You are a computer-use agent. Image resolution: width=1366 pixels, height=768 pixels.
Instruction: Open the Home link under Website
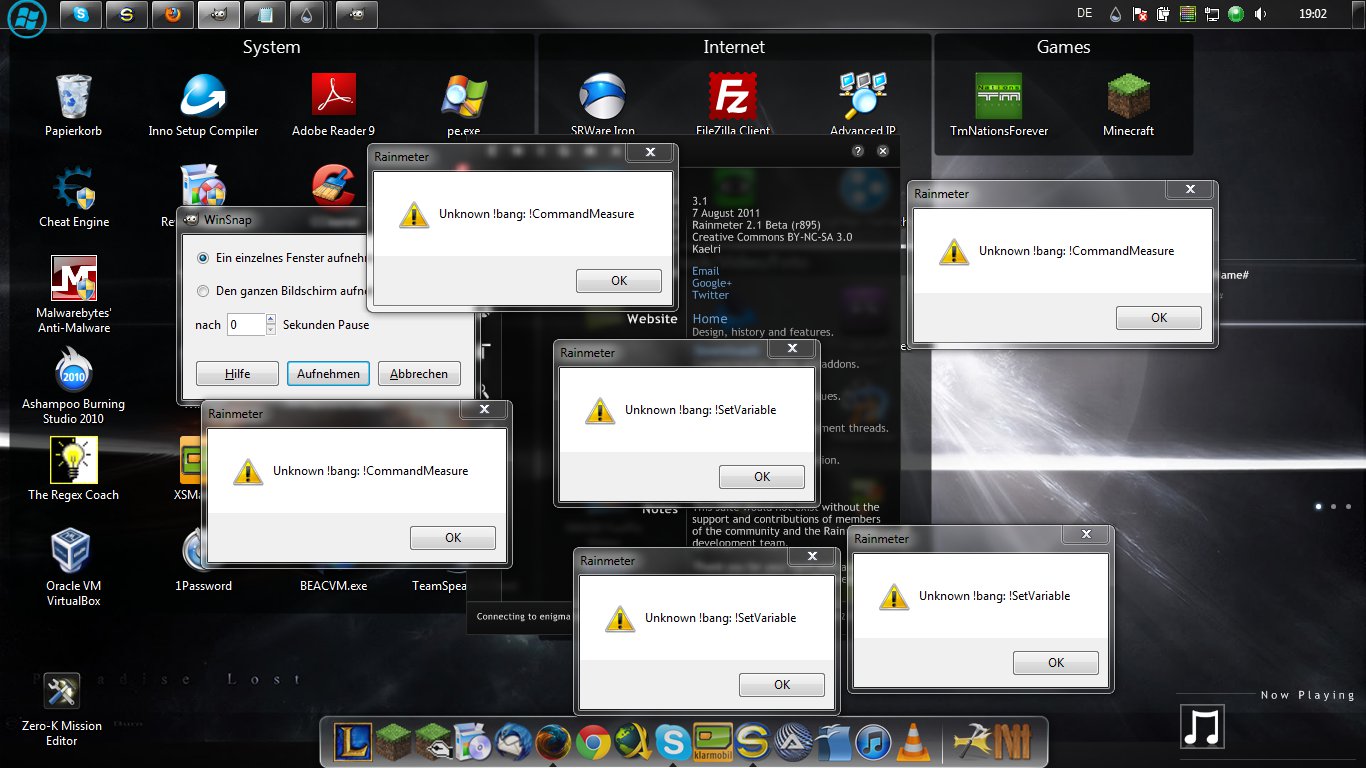[710, 319]
